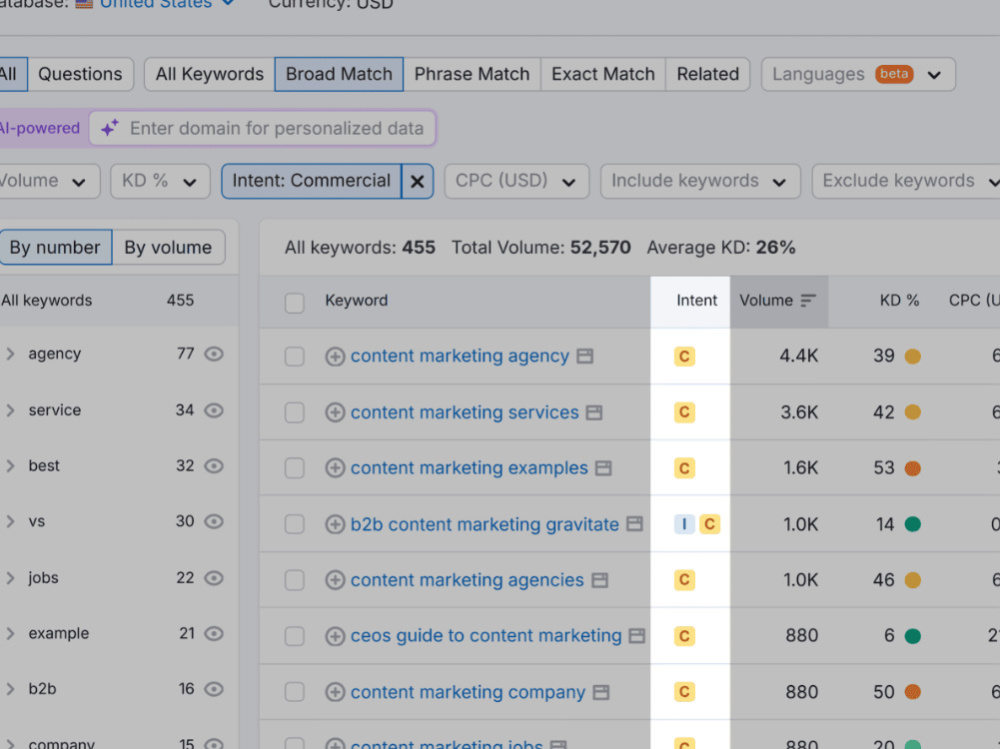Add 'content marketing examples' keyword via plus icon
This screenshot has width=1000, height=749.
pyautogui.click(x=335, y=468)
